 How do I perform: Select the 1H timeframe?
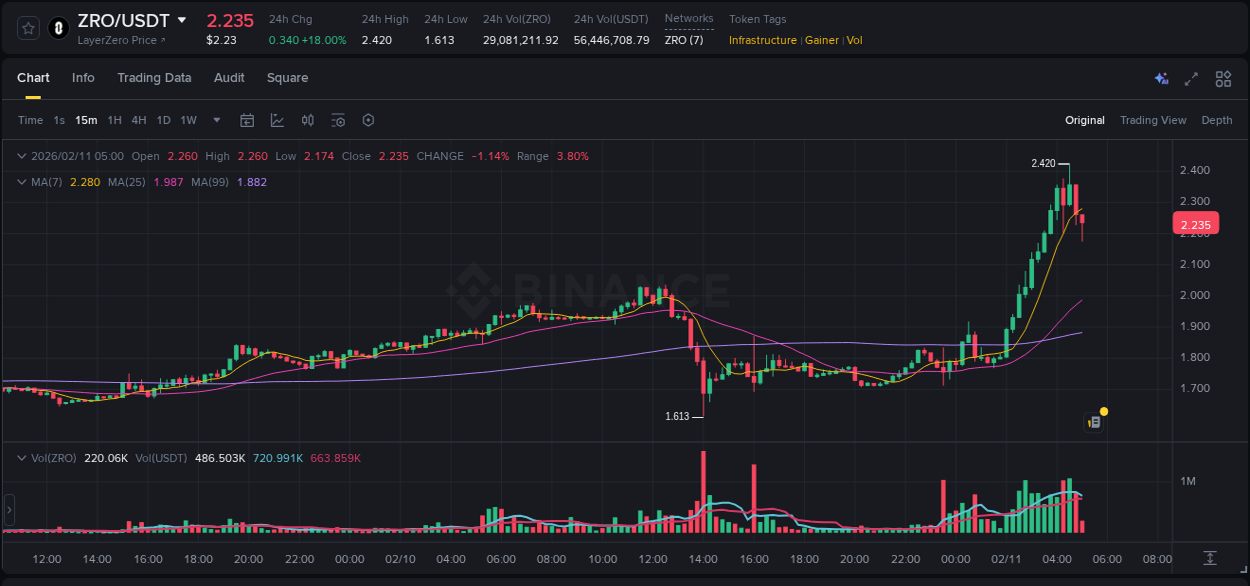pyautogui.click(x=115, y=120)
